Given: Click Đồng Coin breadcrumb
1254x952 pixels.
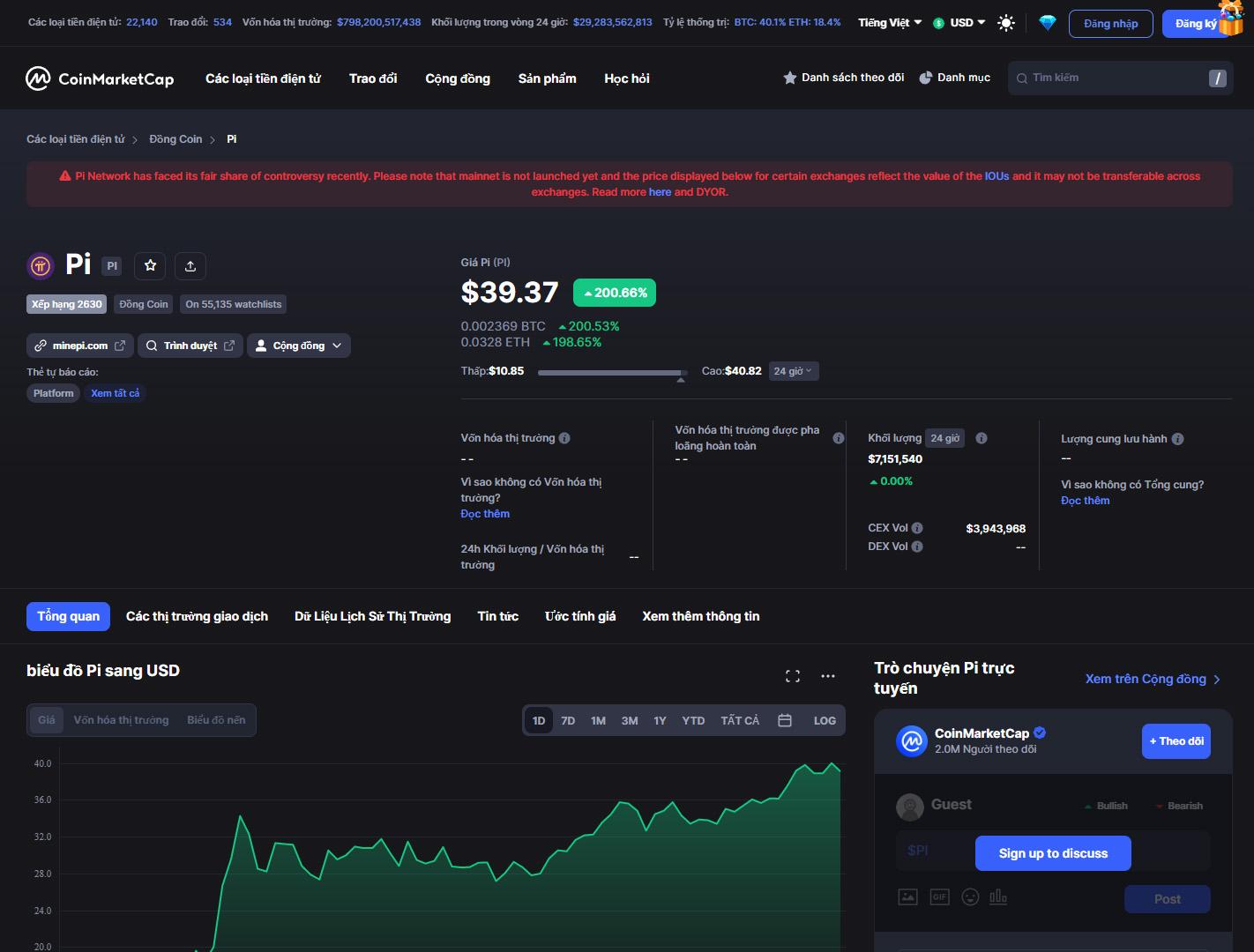Looking at the screenshot, I should [x=175, y=139].
